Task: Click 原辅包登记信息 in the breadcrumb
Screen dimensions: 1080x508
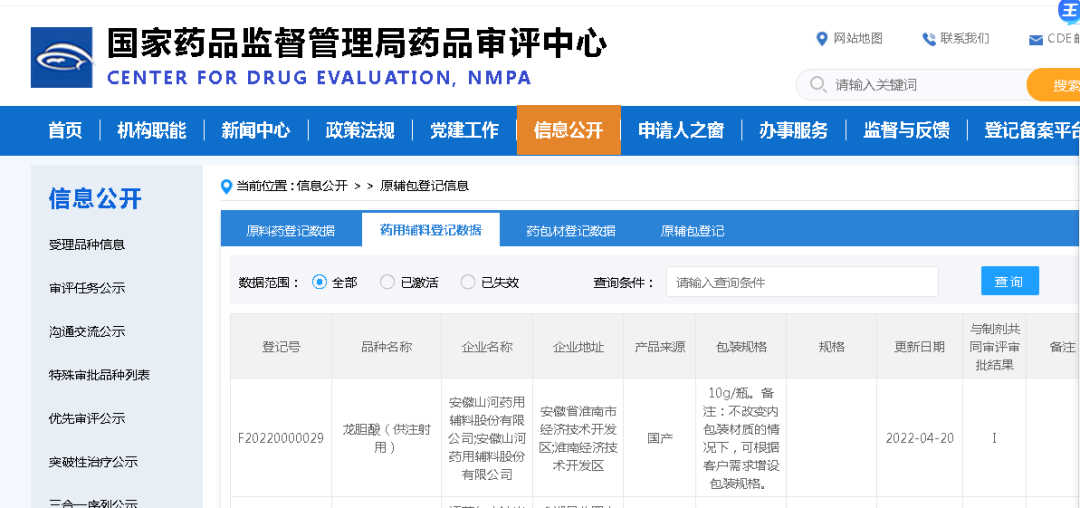Action: 424,186
